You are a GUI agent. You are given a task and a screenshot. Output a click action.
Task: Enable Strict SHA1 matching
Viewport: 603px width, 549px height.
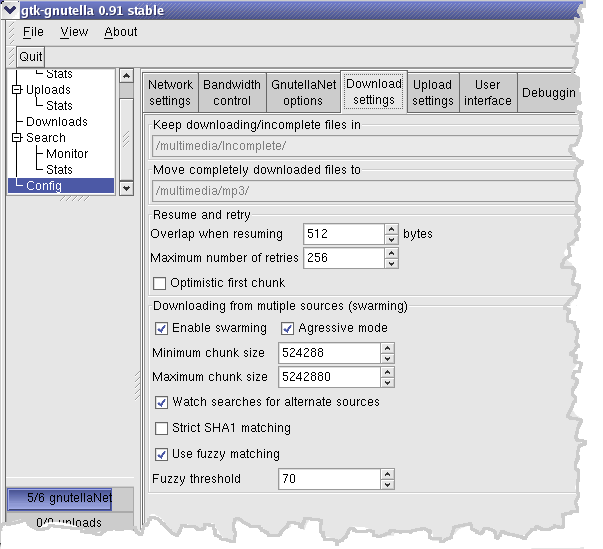pyautogui.click(x=162, y=428)
